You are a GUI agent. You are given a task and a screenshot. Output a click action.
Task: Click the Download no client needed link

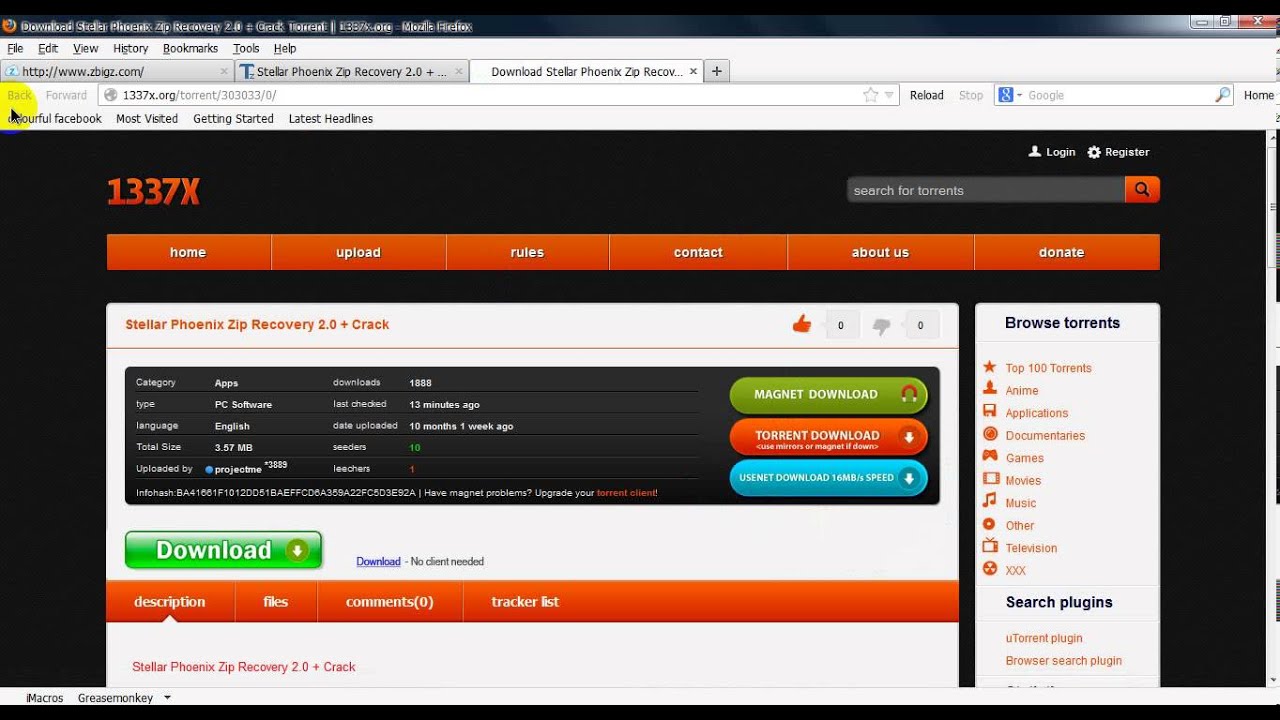pyautogui.click(x=378, y=562)
